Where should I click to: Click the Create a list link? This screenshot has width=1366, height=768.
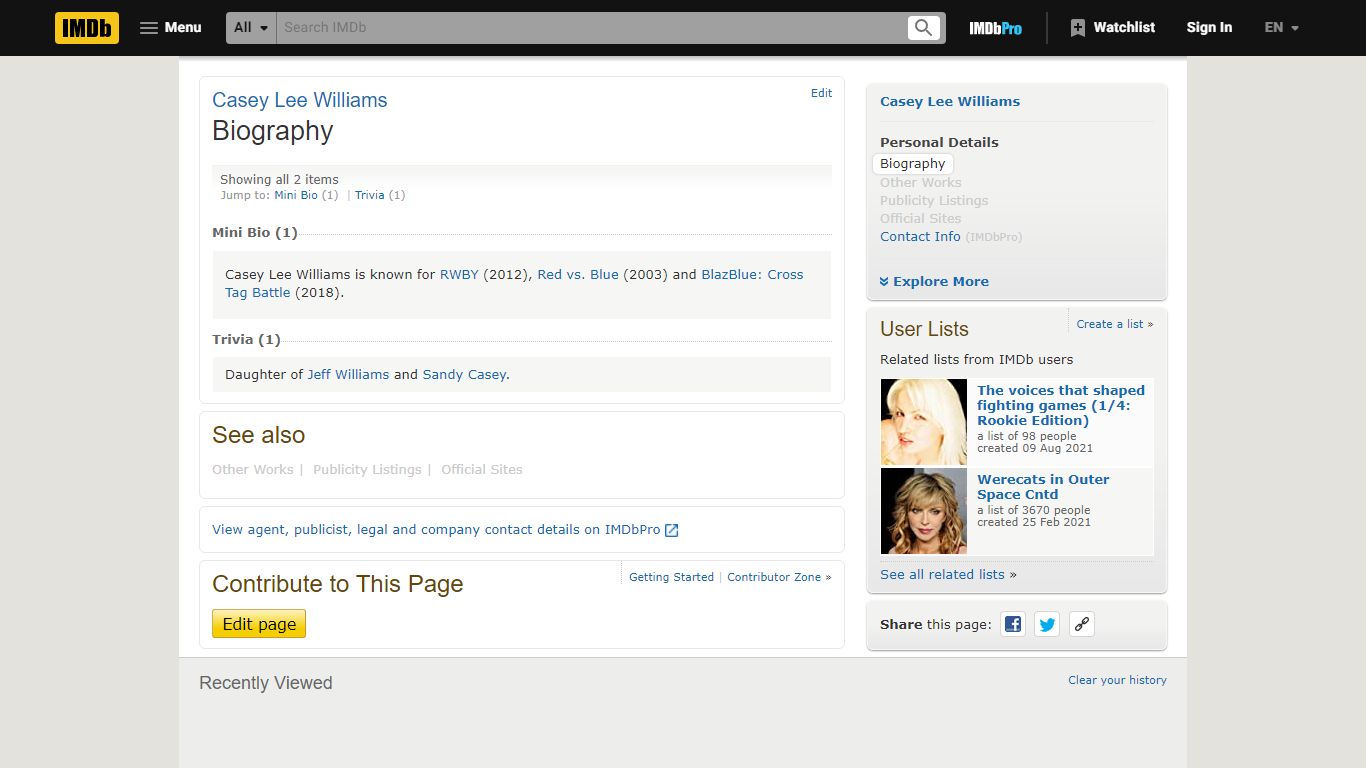(1110, 324)
